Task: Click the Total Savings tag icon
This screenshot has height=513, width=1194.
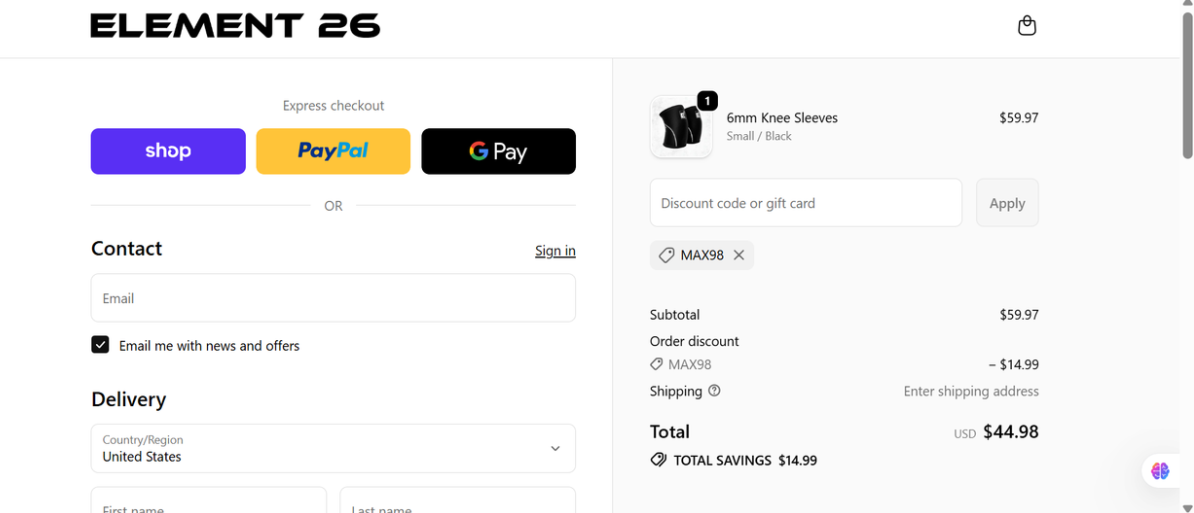Action: pos(659,460)
